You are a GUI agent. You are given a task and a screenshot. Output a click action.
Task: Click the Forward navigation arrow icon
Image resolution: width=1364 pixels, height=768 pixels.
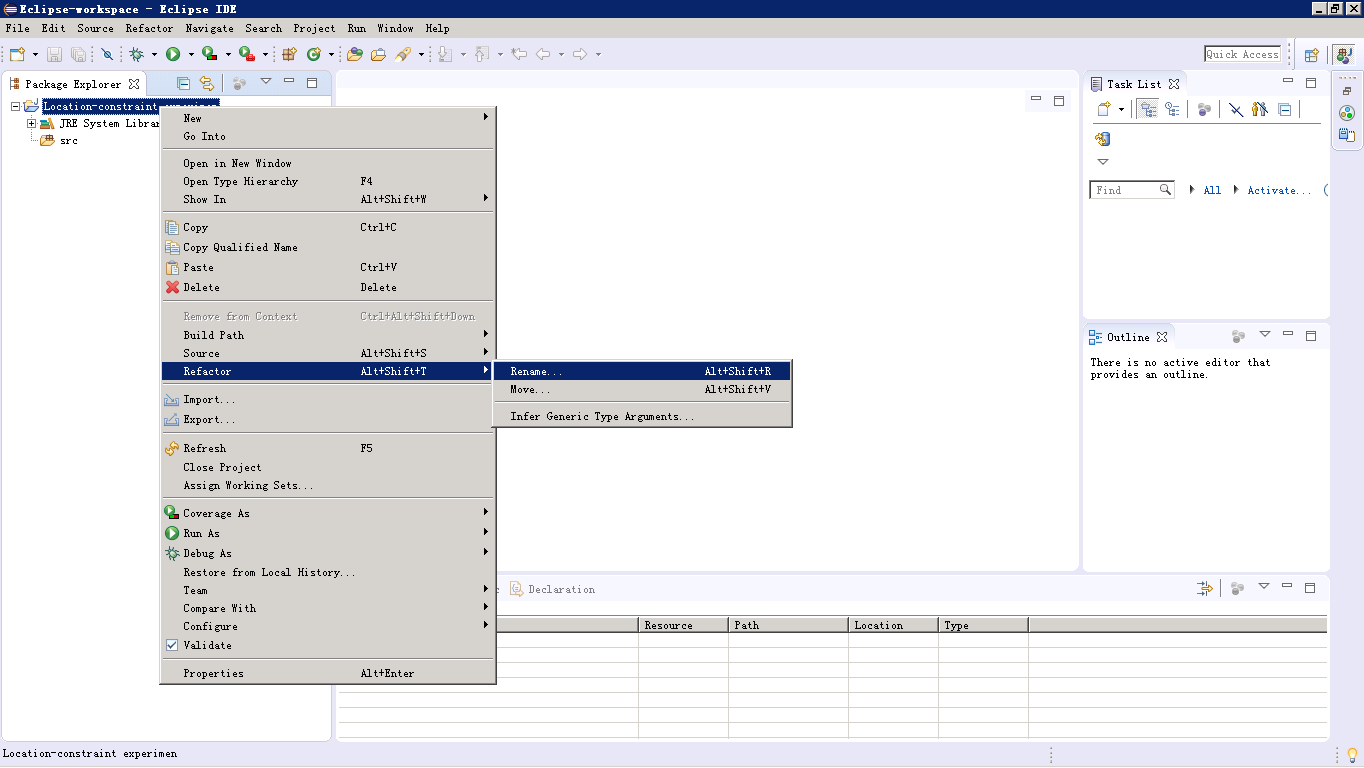(580, 54)
